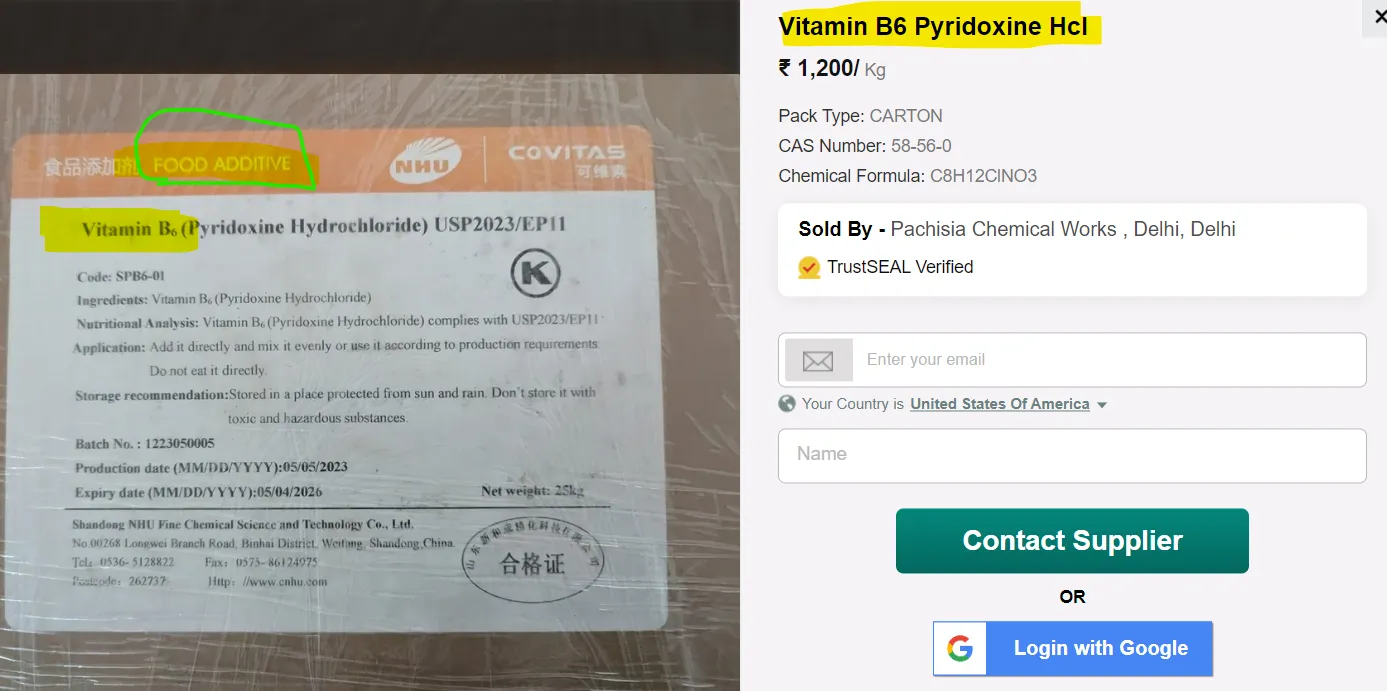
Task: Select United States Of America link
Action: pyautogui.click(x=1000, y=404)
